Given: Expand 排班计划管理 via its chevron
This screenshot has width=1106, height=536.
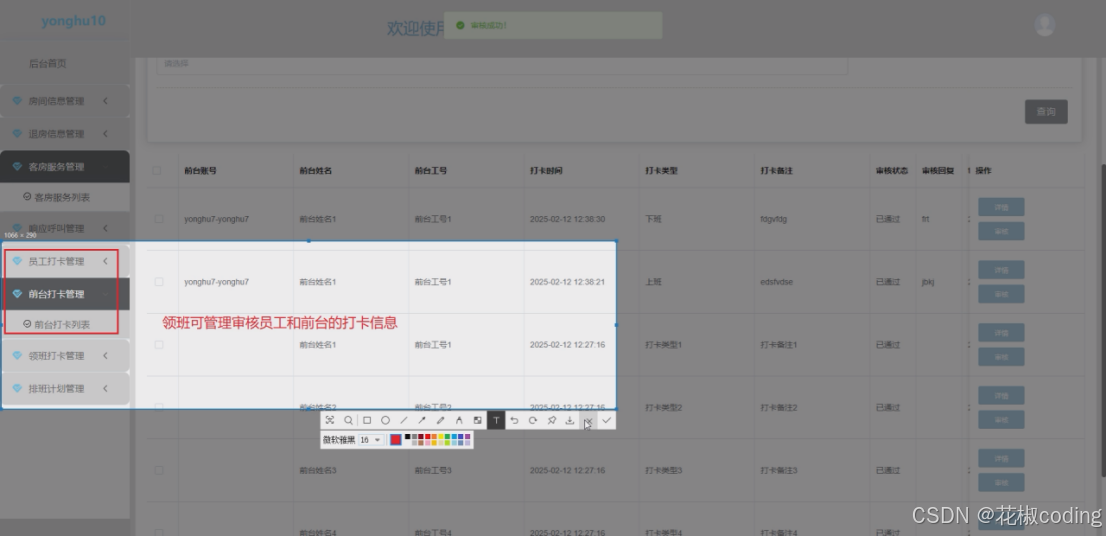Looking at the screenshot, I should pyautogui.click(x=105, y=389).
